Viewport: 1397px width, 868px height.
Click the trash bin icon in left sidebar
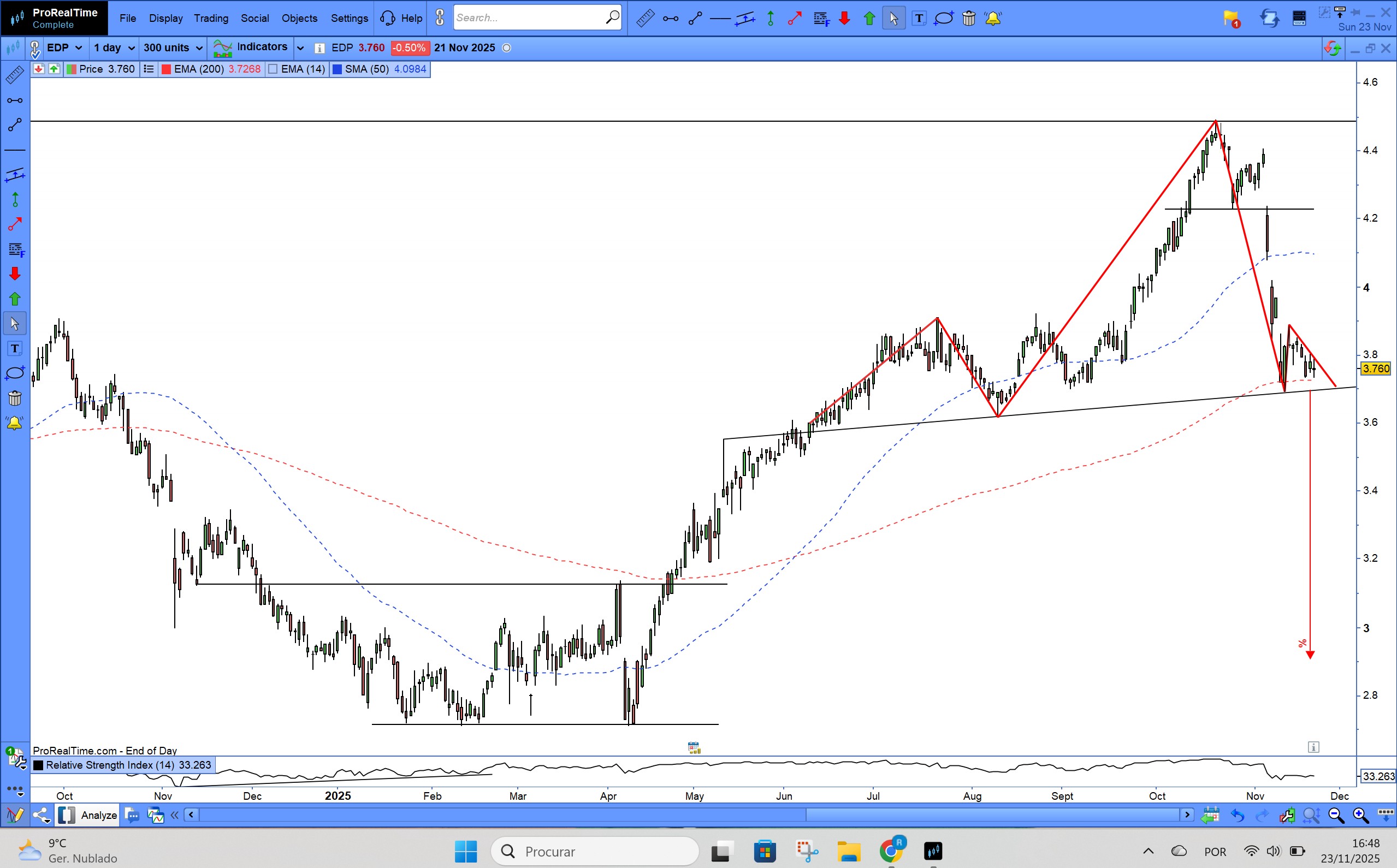coord(14,398)
